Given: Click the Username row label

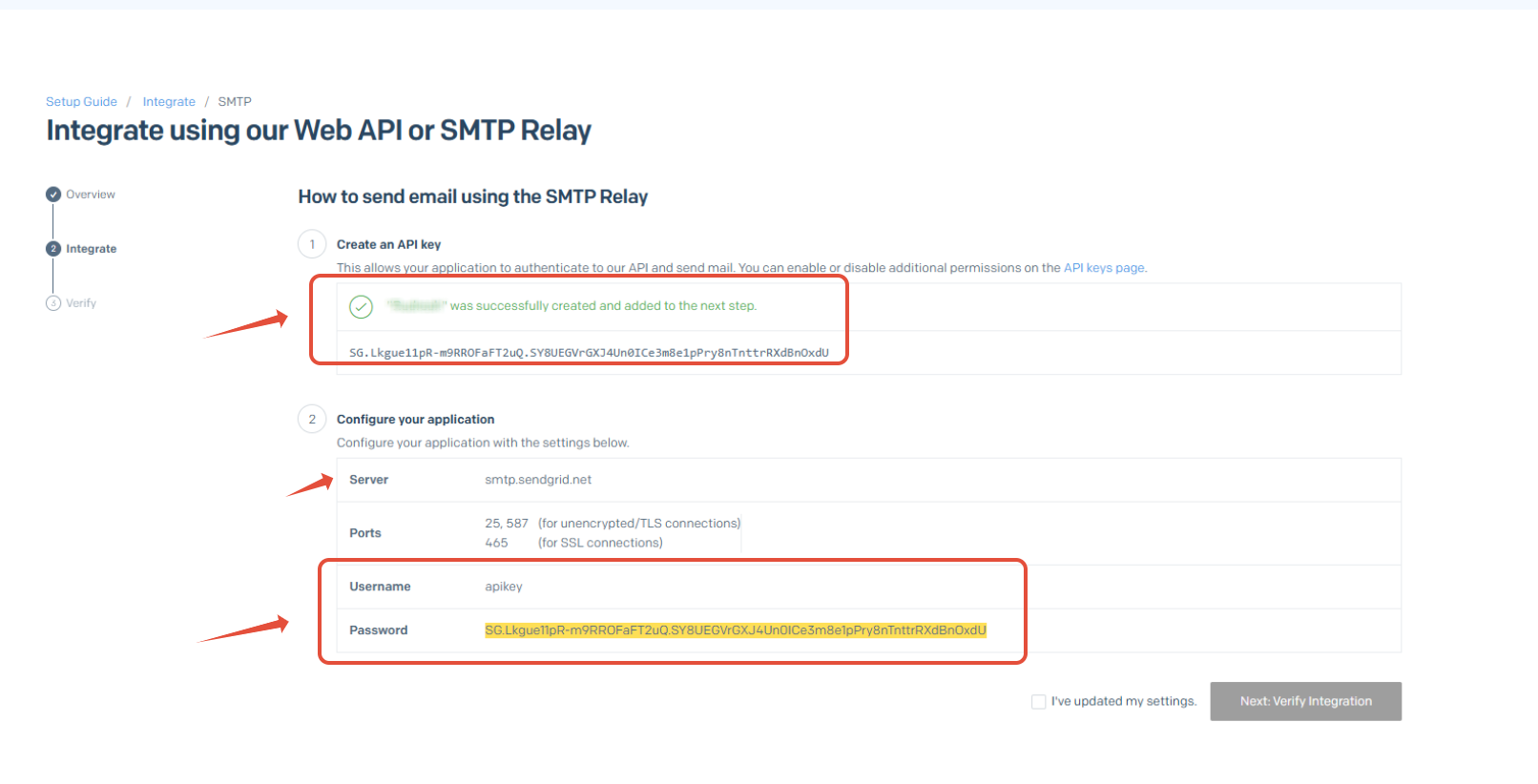Looking at the screenshot, I should coord(380,587).
